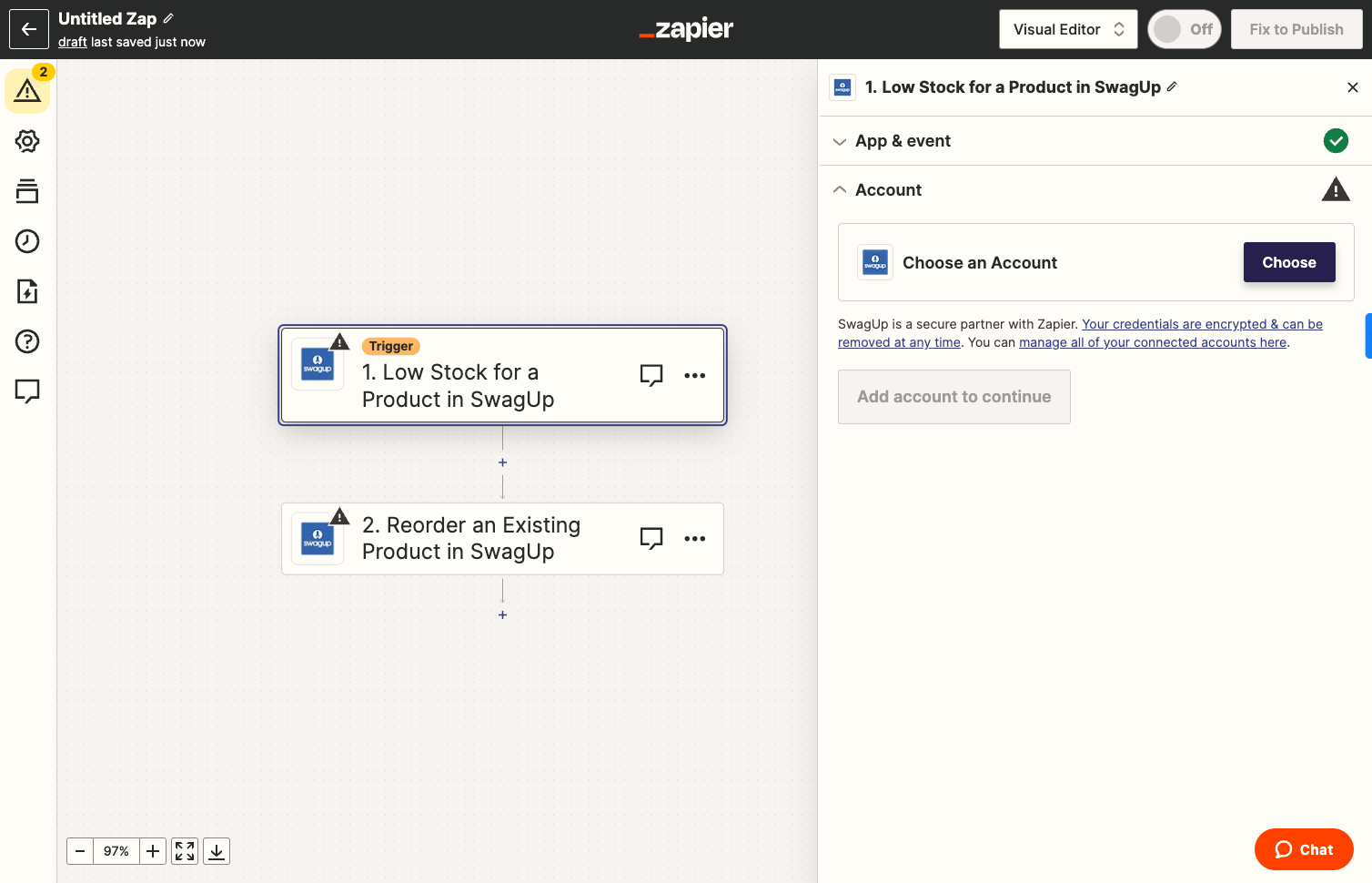This screenshot has height=883, width=1372.
Task: Rename step using pencil icon in panel header
Action: (1172, 86)
